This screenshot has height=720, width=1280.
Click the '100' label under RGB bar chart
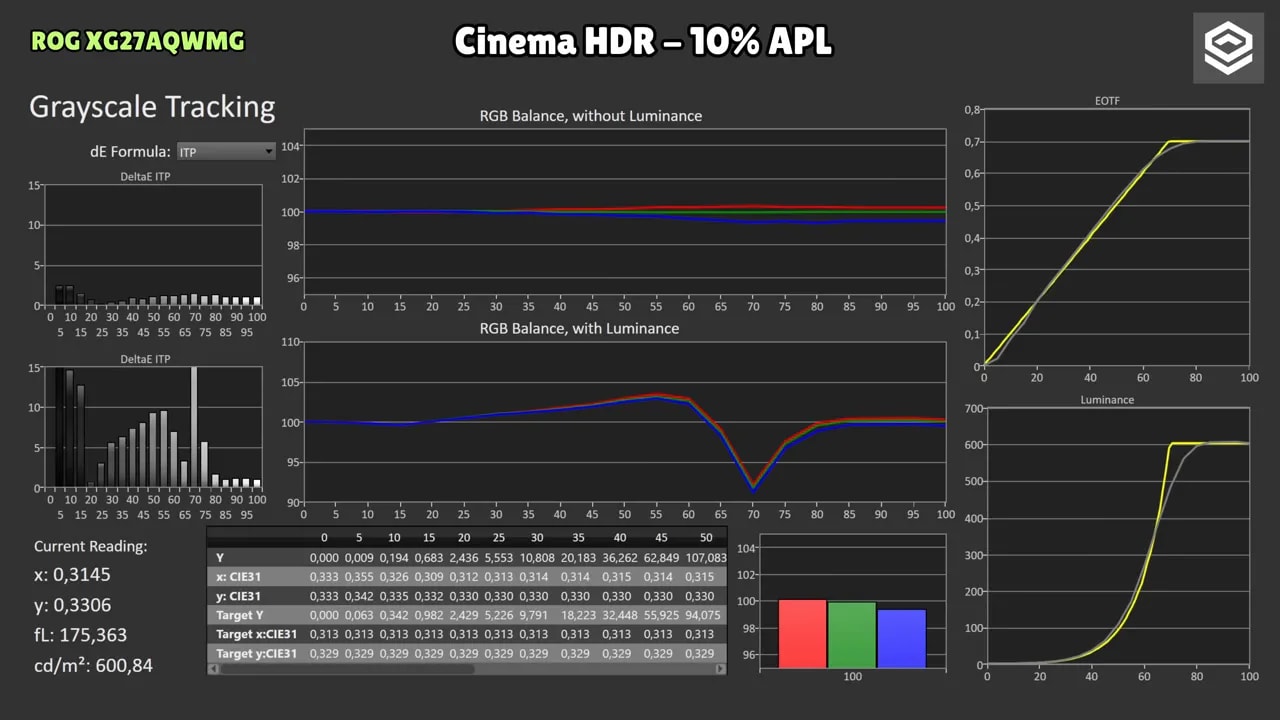pos(852,677)
